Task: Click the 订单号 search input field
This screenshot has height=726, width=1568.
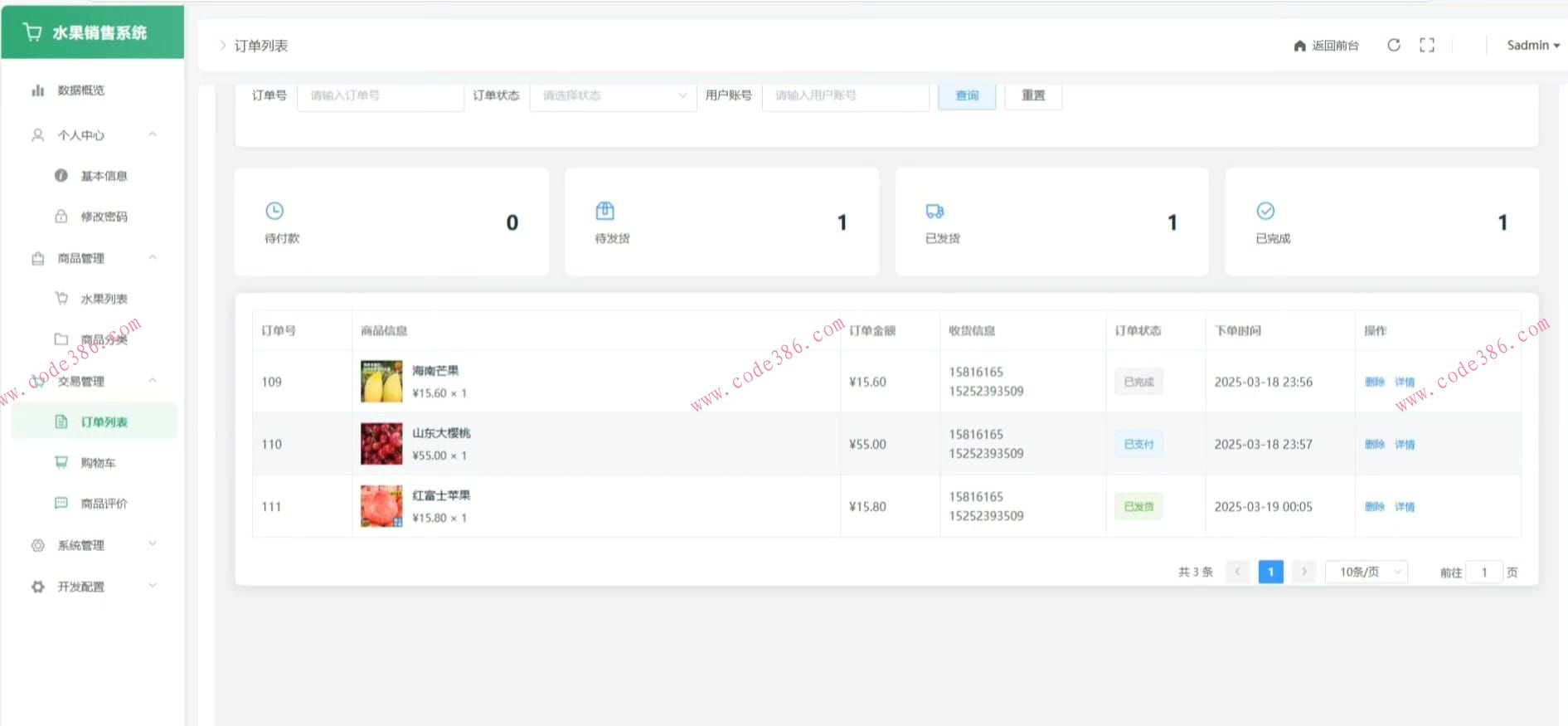Action: tap(380, 95)
